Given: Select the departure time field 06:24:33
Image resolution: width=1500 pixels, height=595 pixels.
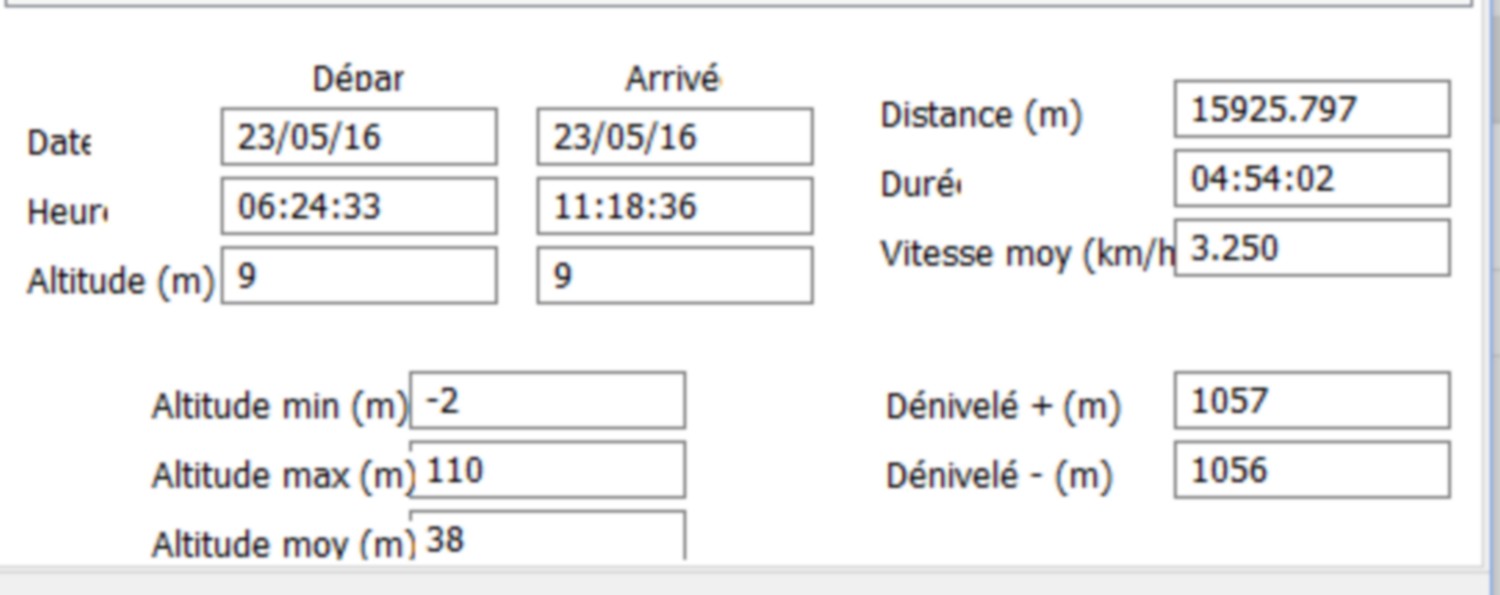Looking at the screenshot, I should [359, 206].
